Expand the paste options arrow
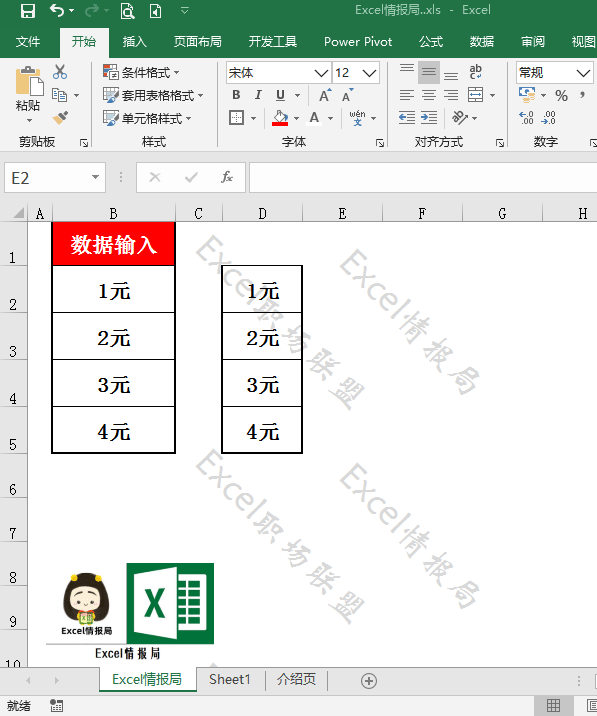This screenshot has width=597, height=716. pos(29,121)
